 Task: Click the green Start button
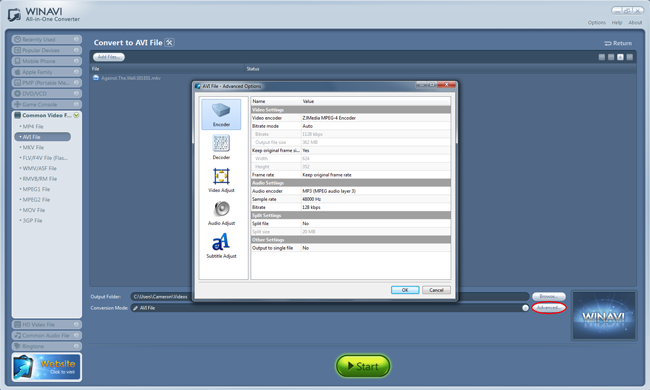363,366
